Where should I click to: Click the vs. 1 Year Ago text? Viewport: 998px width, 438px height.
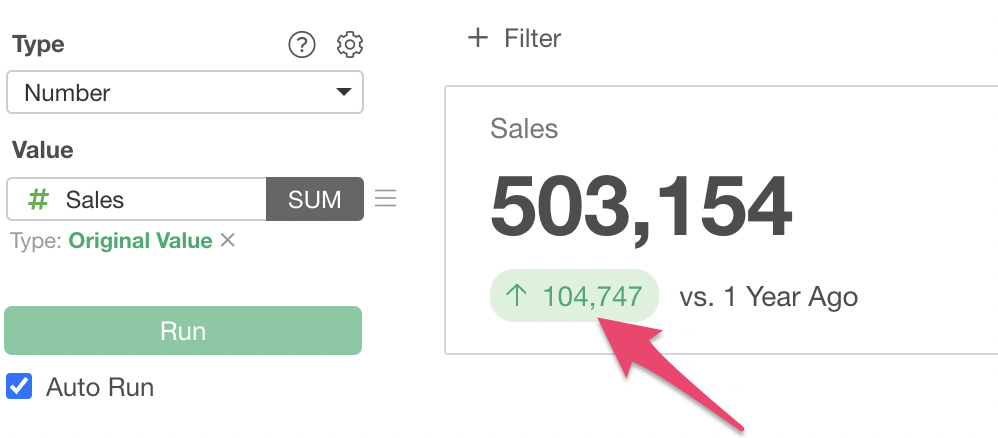tap(768, 297)
